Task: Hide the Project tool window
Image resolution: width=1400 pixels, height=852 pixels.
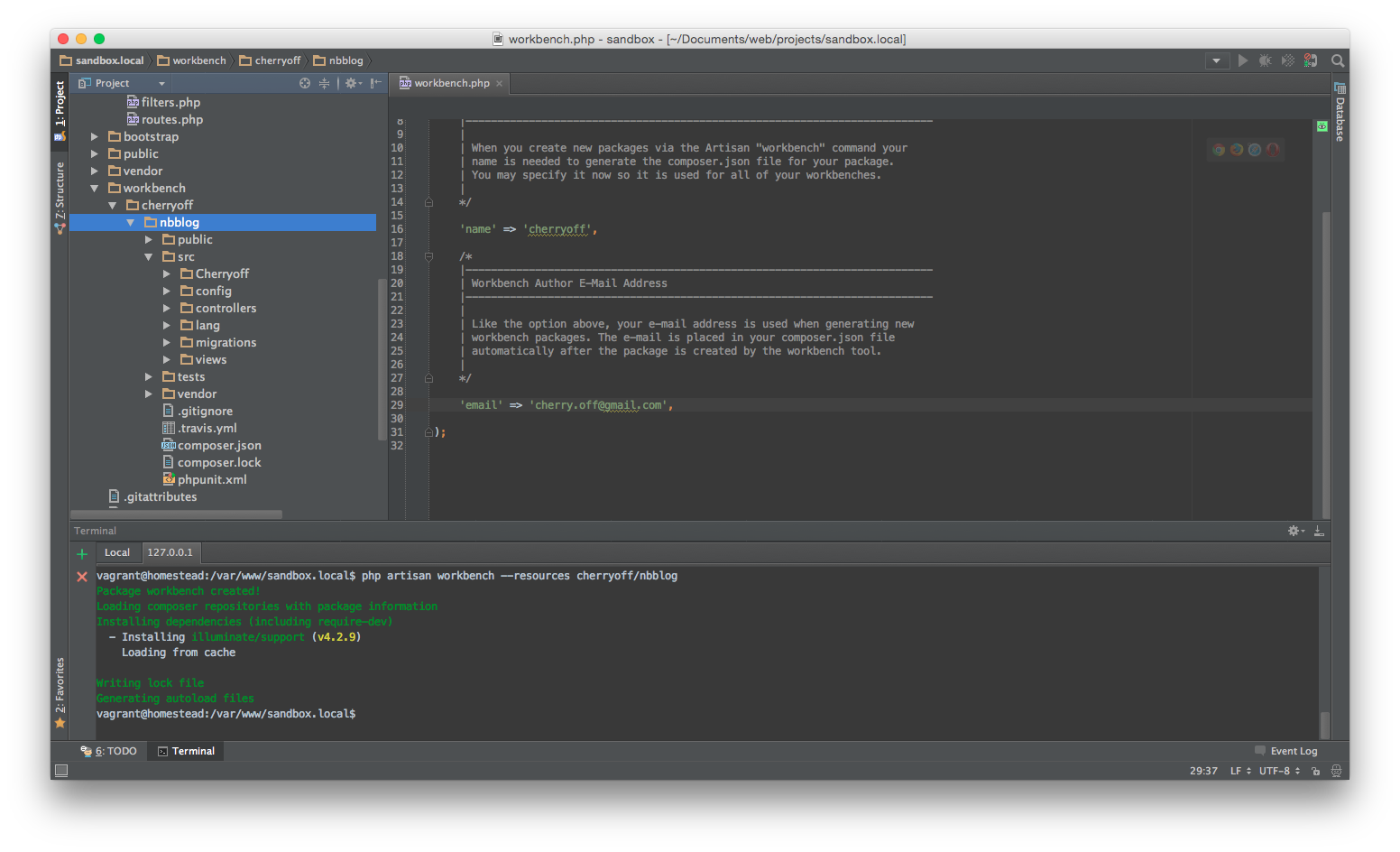Action: [376, 83]
